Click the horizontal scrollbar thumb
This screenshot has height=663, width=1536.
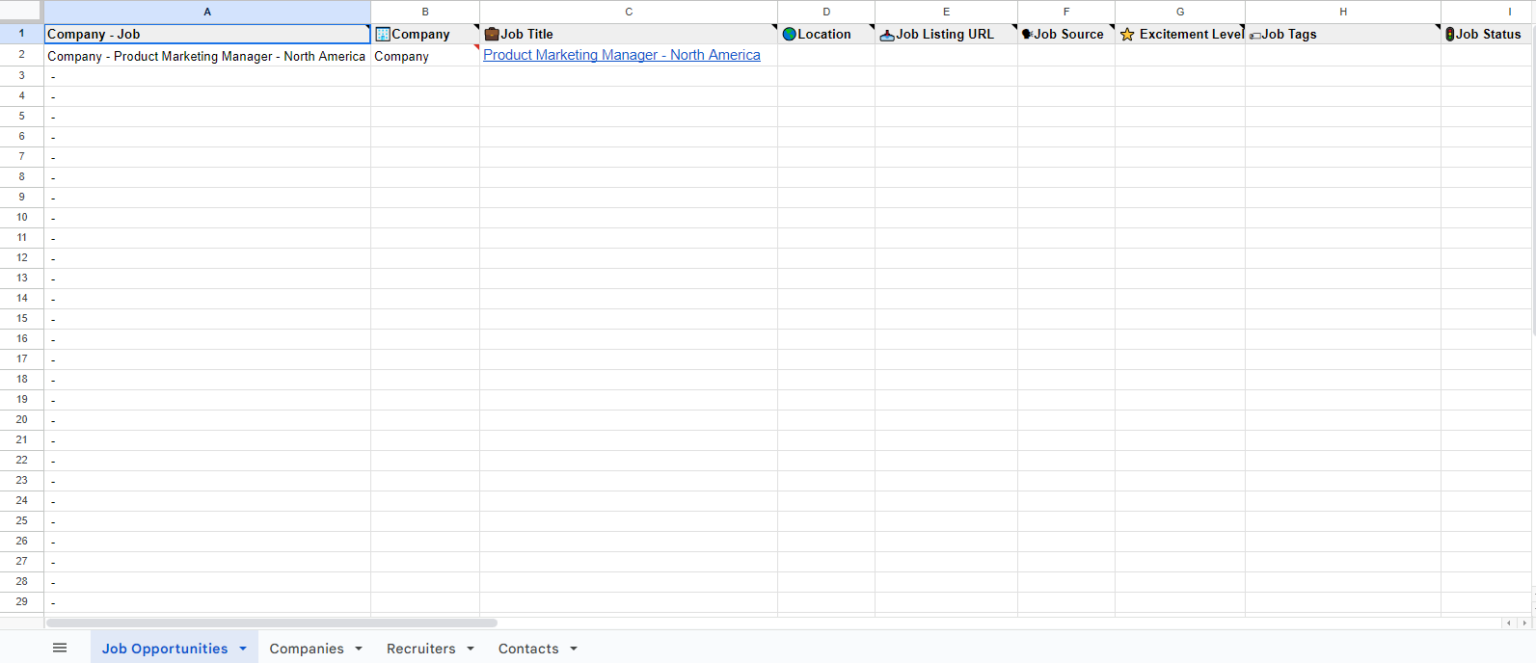pyautogui.click(x=272, y=622)
